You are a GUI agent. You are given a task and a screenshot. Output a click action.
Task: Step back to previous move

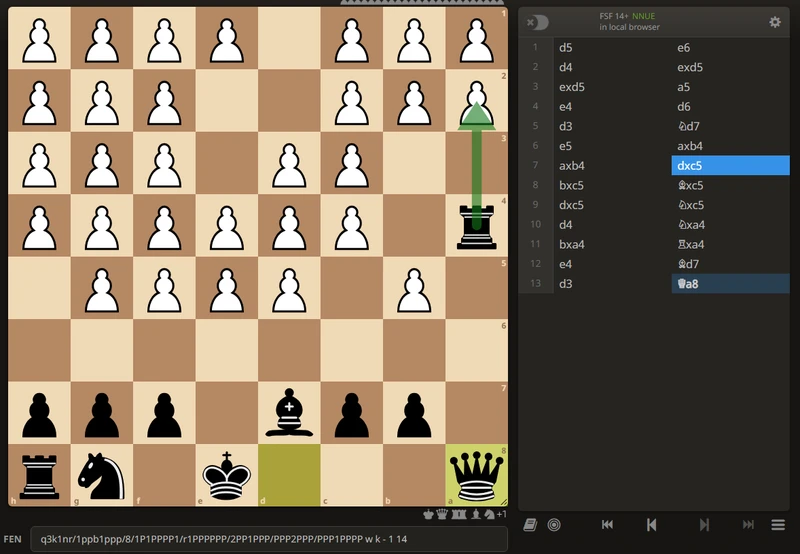[x=651, y=524]
